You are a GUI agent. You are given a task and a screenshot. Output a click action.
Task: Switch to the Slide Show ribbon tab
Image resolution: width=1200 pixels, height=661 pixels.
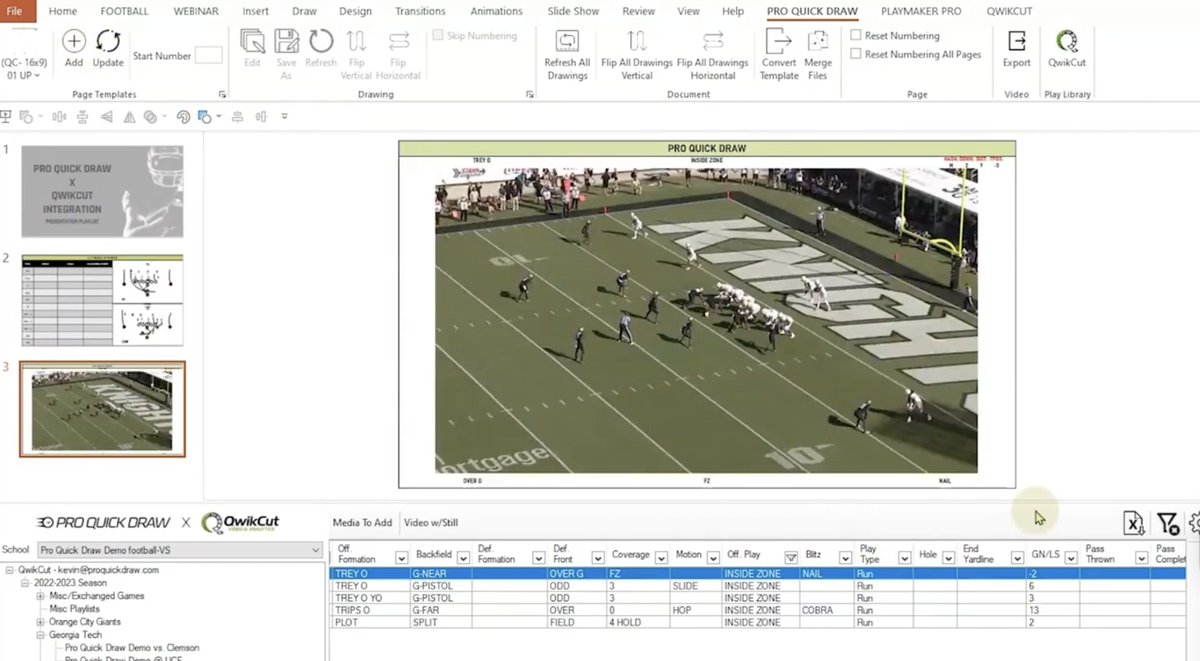point(573,11)
